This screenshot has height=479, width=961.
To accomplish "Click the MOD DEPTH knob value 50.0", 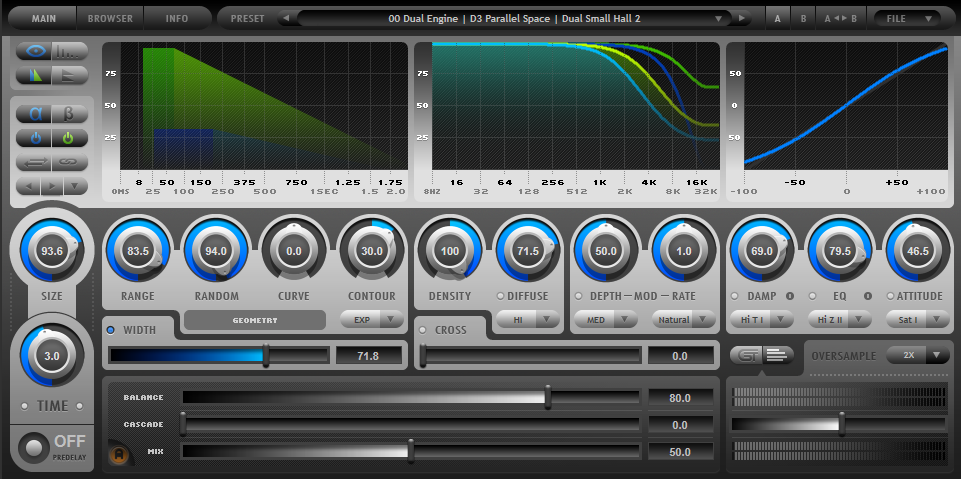I will pos(606,251).
